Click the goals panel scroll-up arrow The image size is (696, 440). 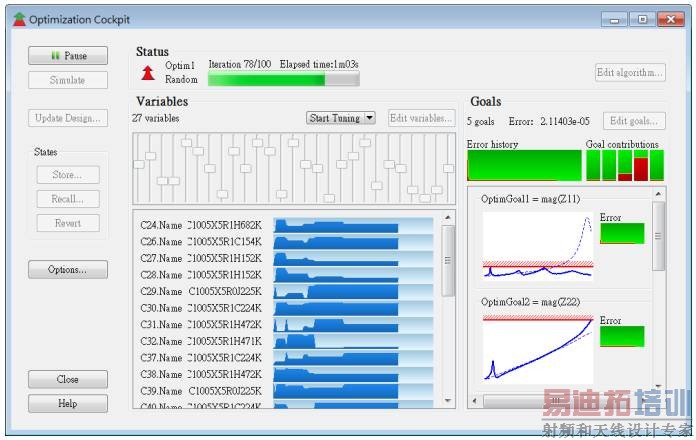pos(658,194)
